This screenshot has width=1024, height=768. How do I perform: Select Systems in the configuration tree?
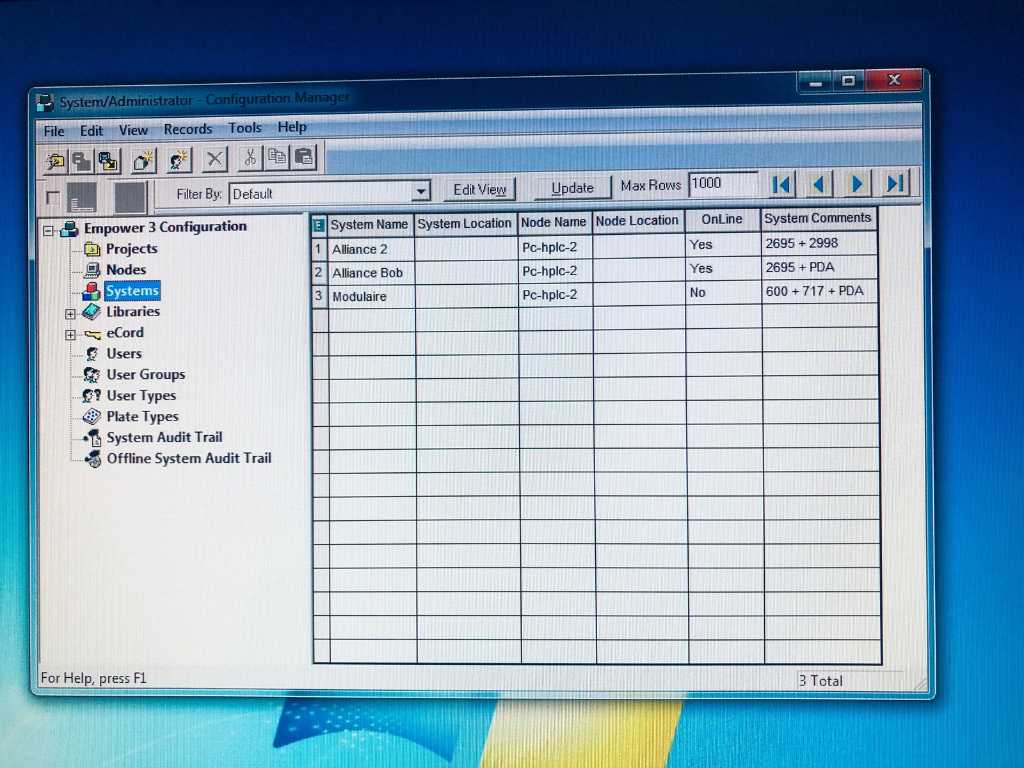tap(132, 291)
